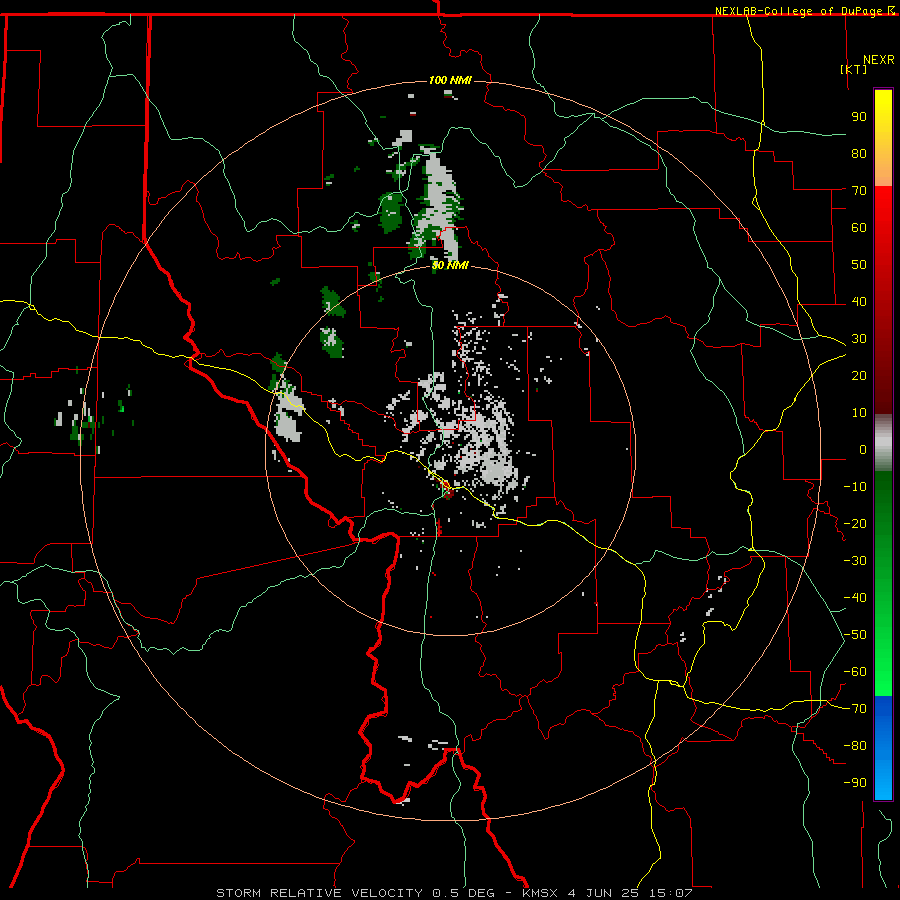Click STORM RELATIVE VELOCITY in the bottom caption

(319, 893)
